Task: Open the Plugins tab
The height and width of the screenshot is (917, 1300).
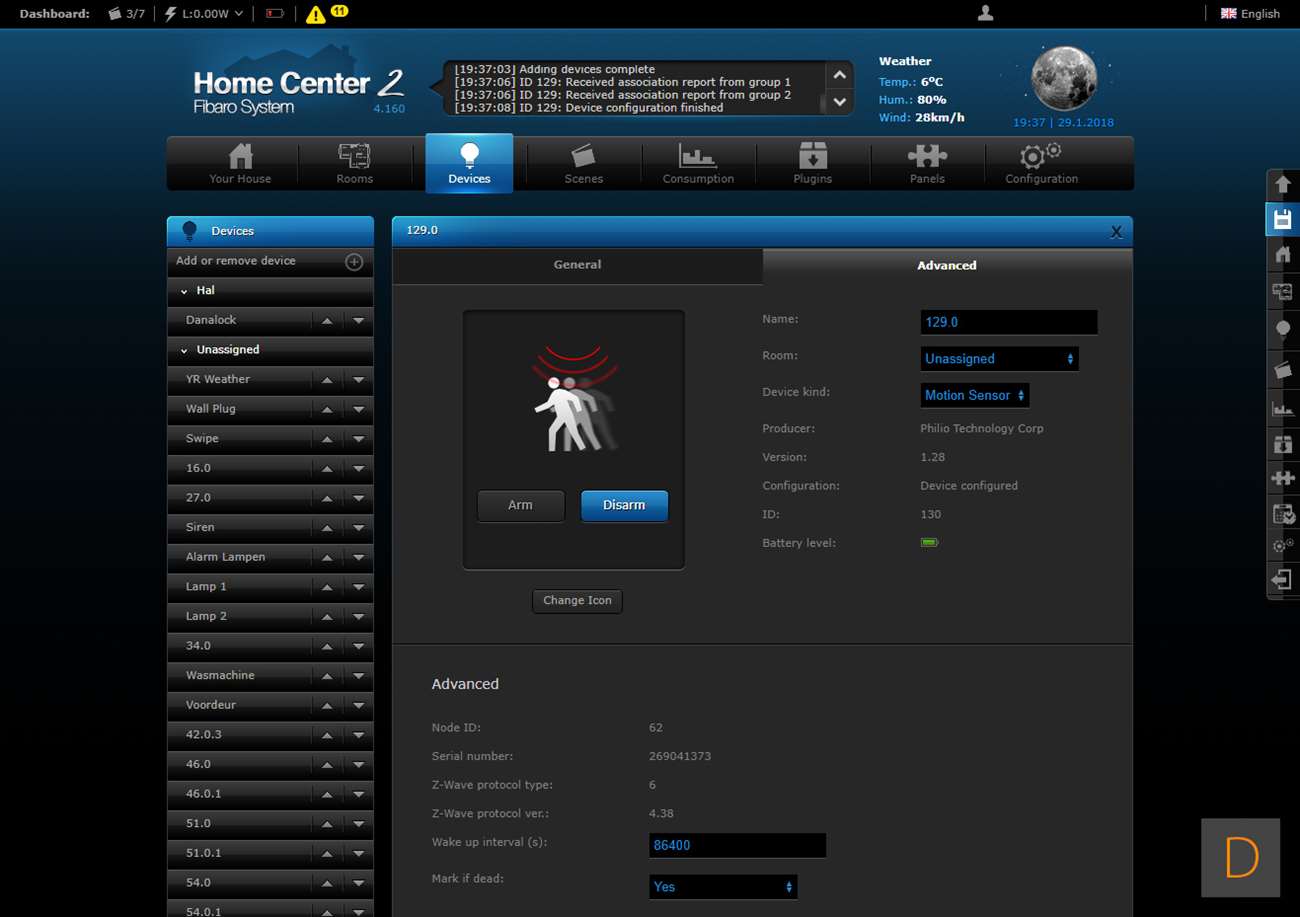Action: [x=812, y=163]
